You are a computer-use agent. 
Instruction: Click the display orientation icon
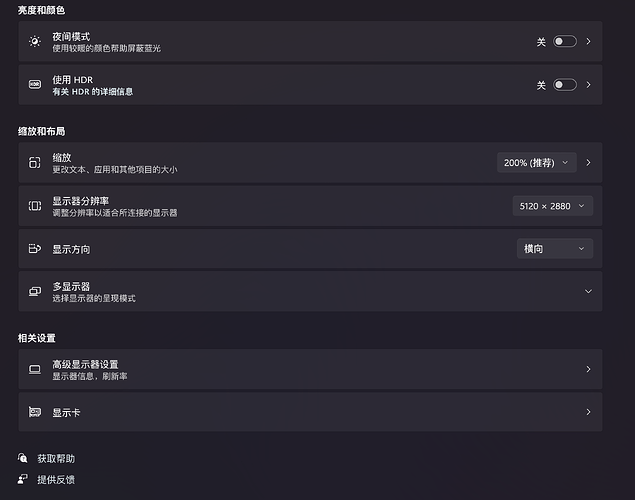35,249
